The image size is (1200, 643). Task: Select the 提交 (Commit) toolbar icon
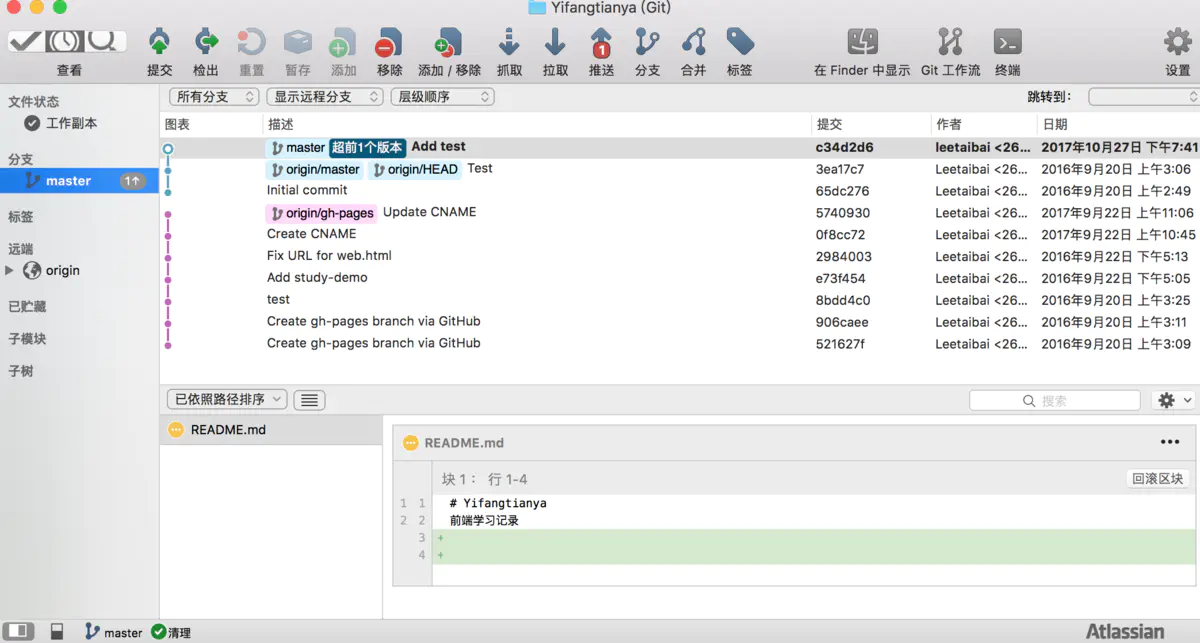coord(159,44)
